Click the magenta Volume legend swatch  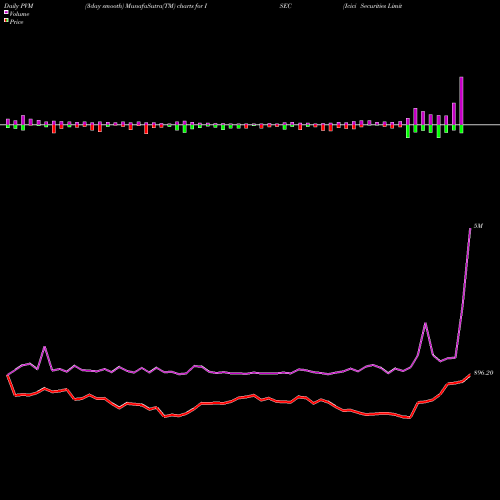point(6,12)
